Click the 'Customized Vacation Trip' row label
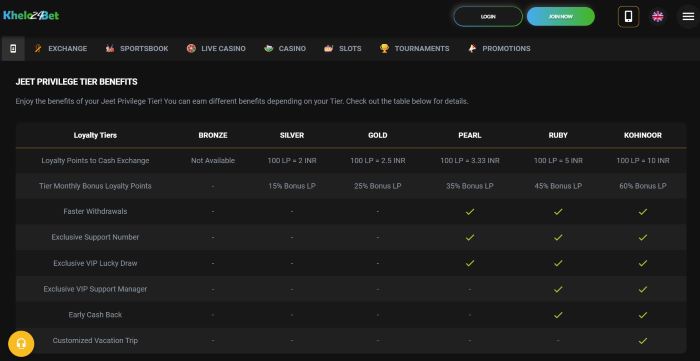 coord(95,341)
